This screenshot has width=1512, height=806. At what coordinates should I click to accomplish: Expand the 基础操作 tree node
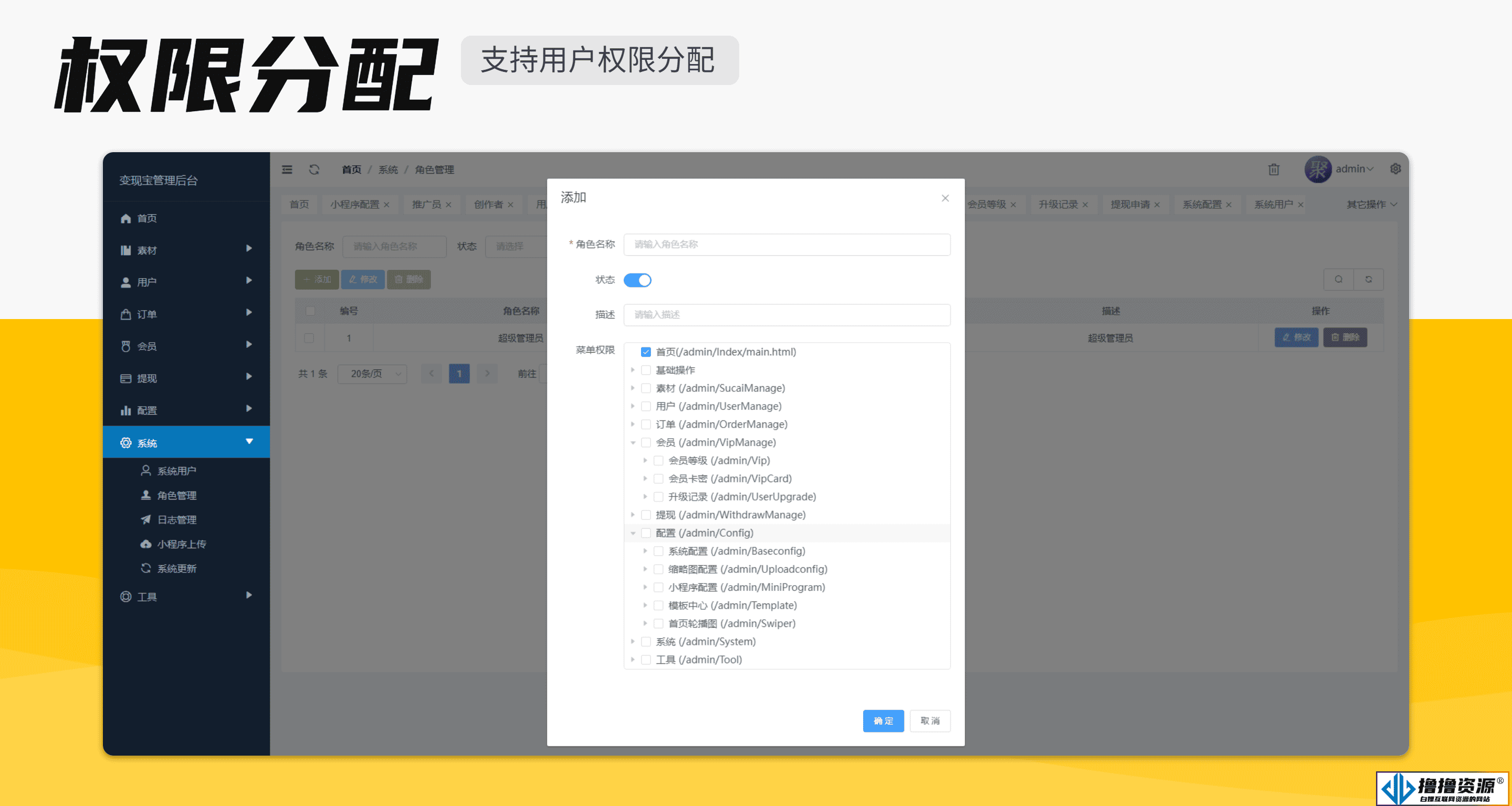[633, 370]
